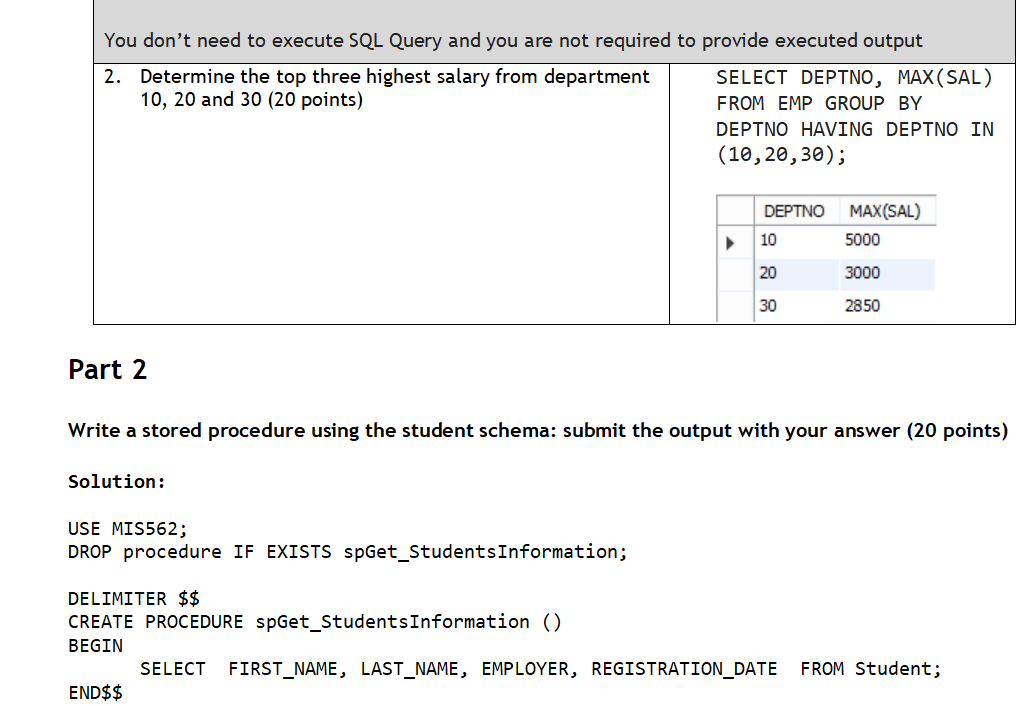Click the DROP procedure IF EXISTS line
1018x706 pixels.
347,552
